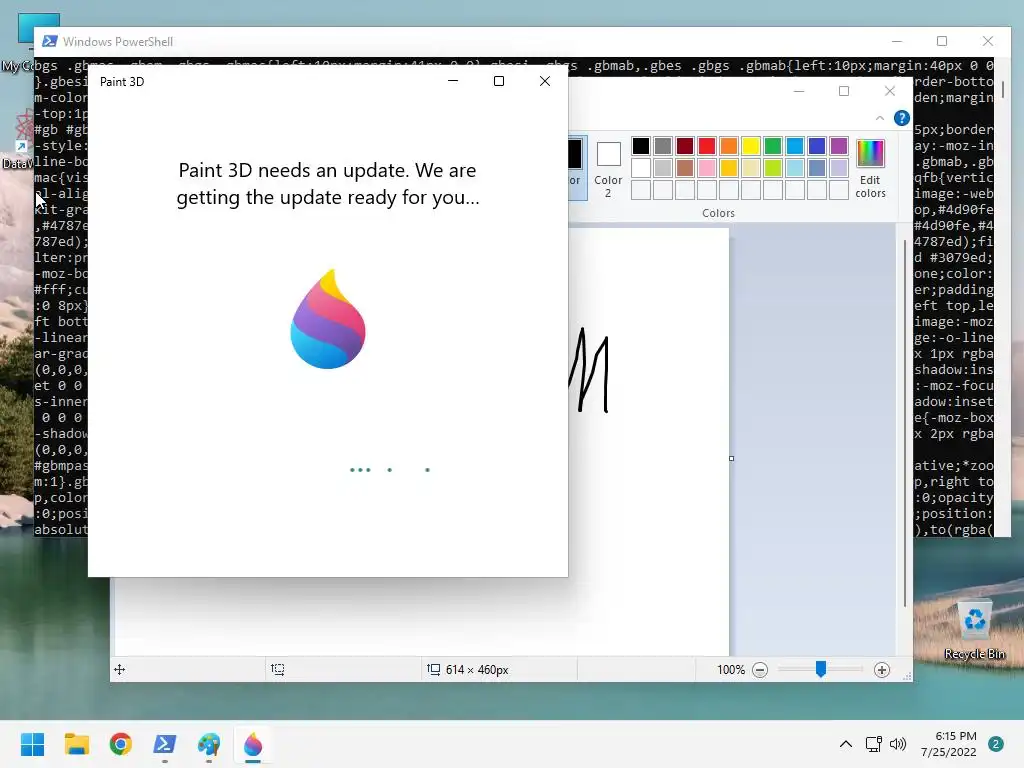Screen dimensions: 1024x768
Task: Close the Paint window behind
Action: coord(889,91)
